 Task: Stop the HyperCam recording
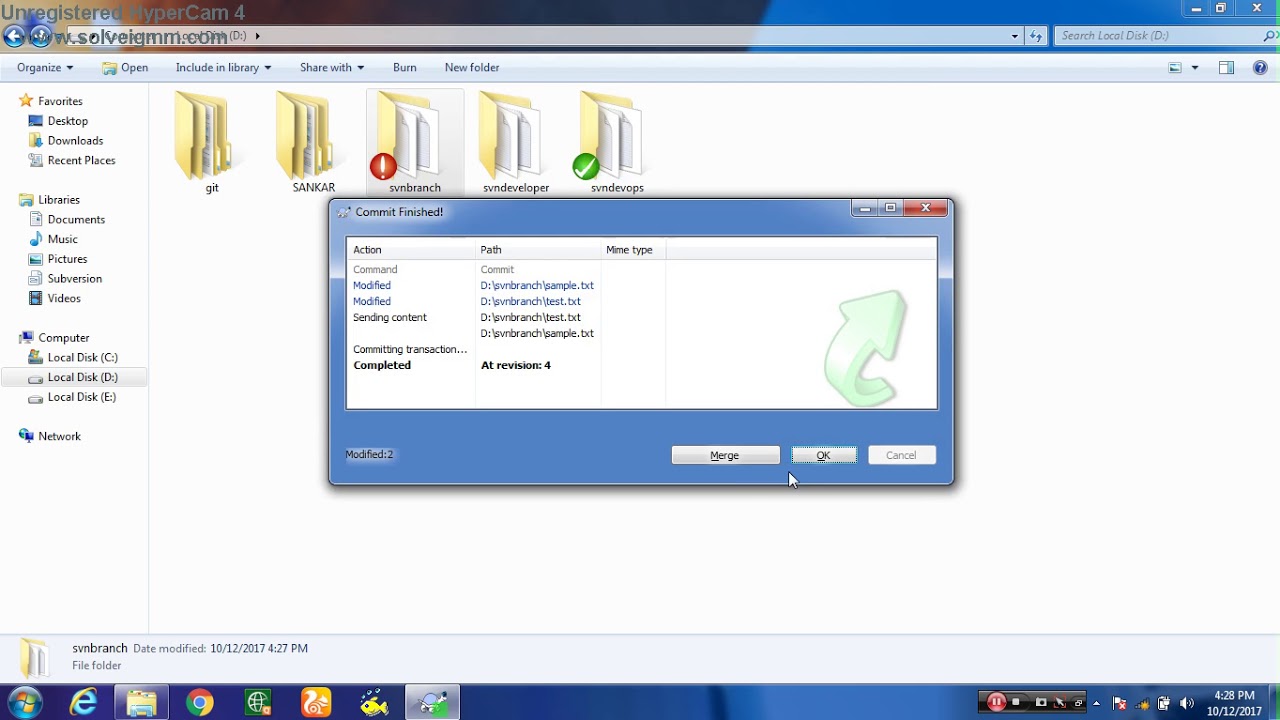tap(1017, 702)
